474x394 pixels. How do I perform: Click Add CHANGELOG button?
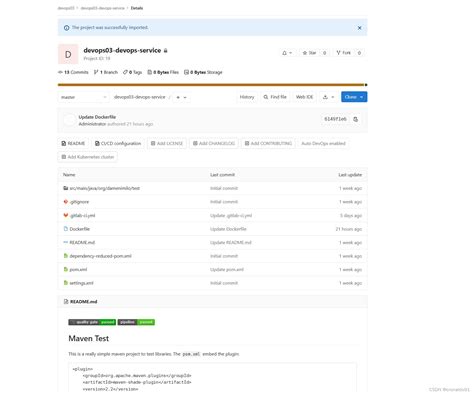tap(214, 143)
